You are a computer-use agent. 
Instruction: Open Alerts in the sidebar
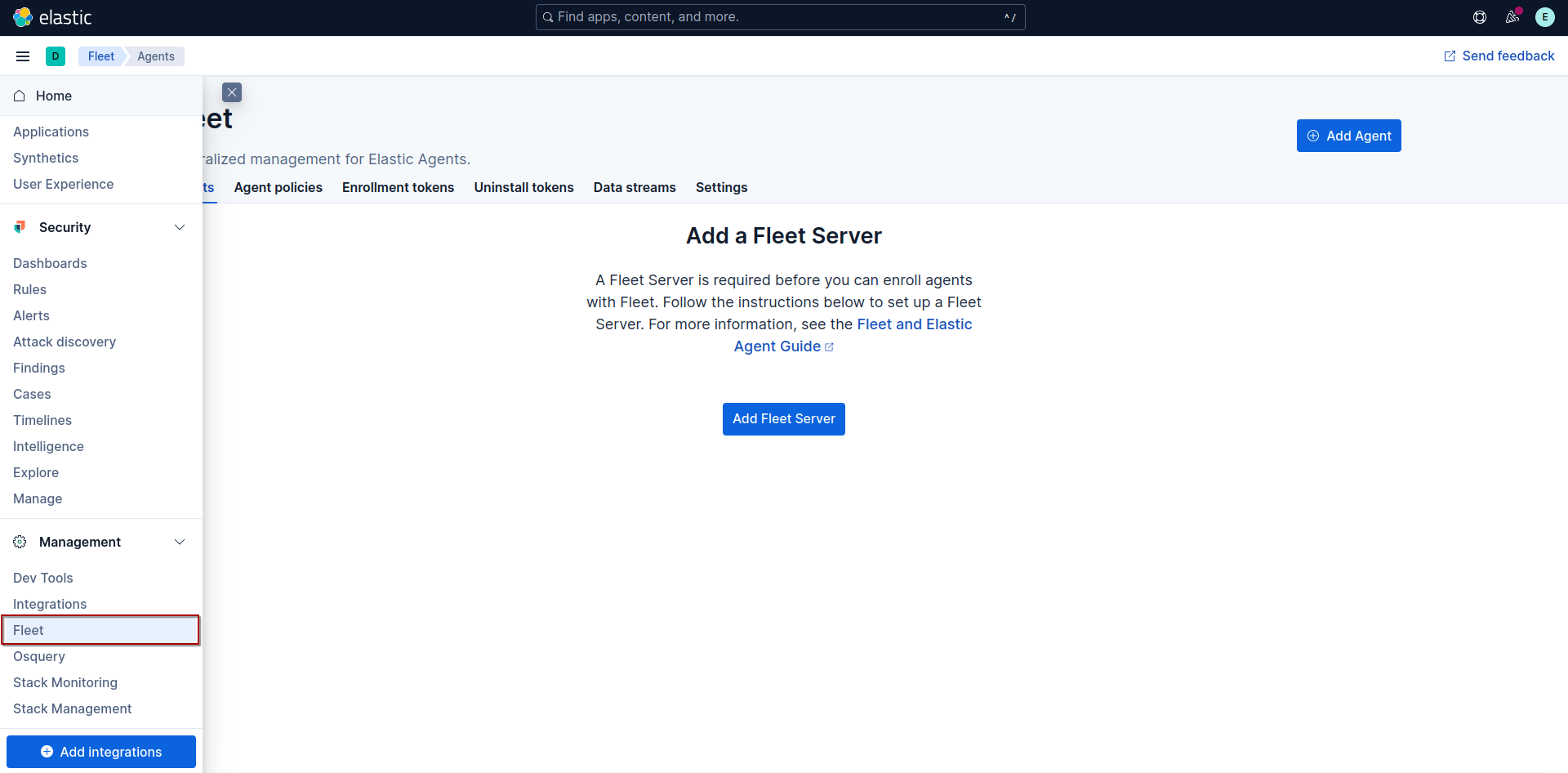31,315
